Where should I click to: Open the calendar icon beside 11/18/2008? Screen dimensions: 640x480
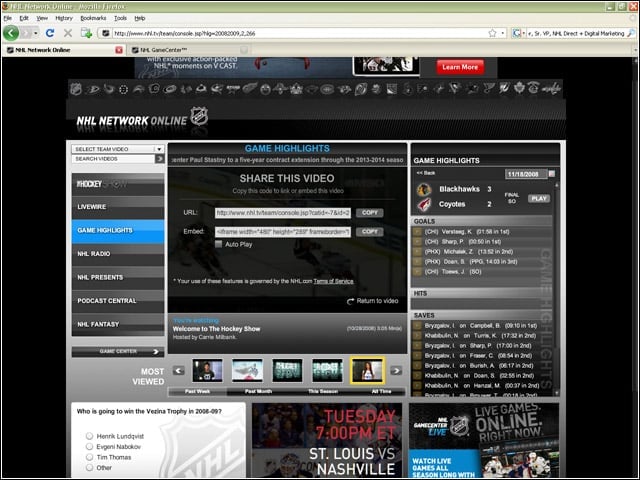[551, 174]
